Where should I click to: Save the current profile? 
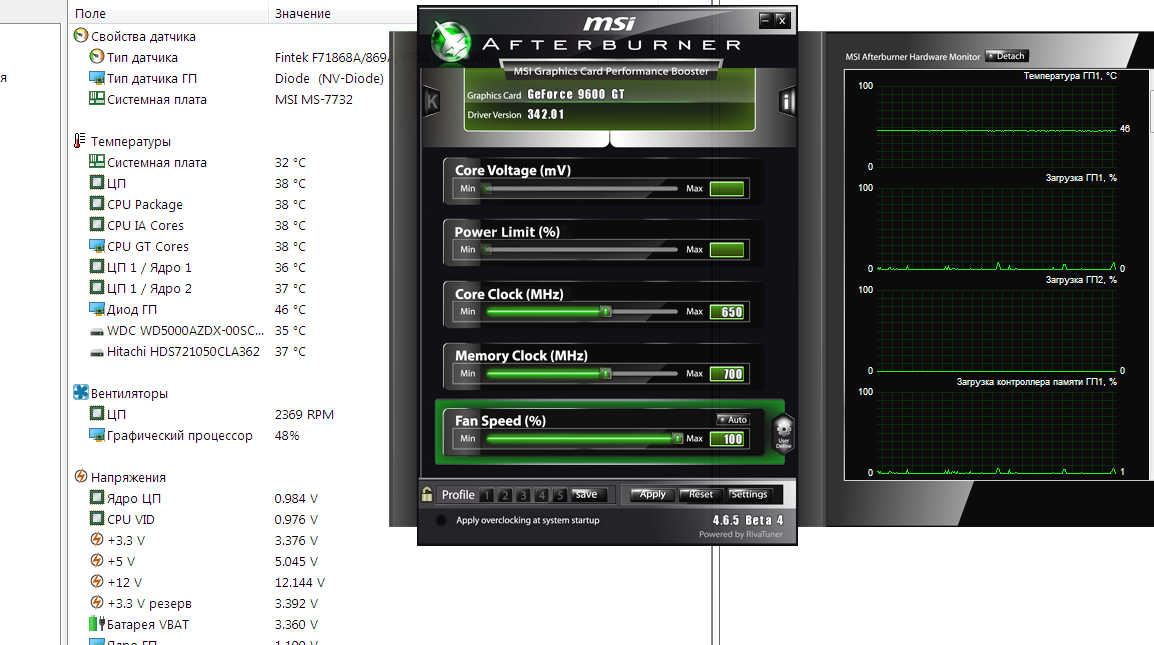(587, 494)
